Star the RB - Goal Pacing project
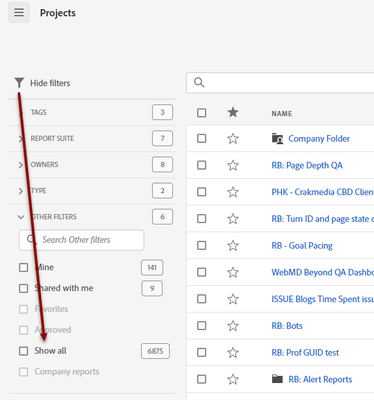This screenshot has height=400, width=374. tap(233, 246)
